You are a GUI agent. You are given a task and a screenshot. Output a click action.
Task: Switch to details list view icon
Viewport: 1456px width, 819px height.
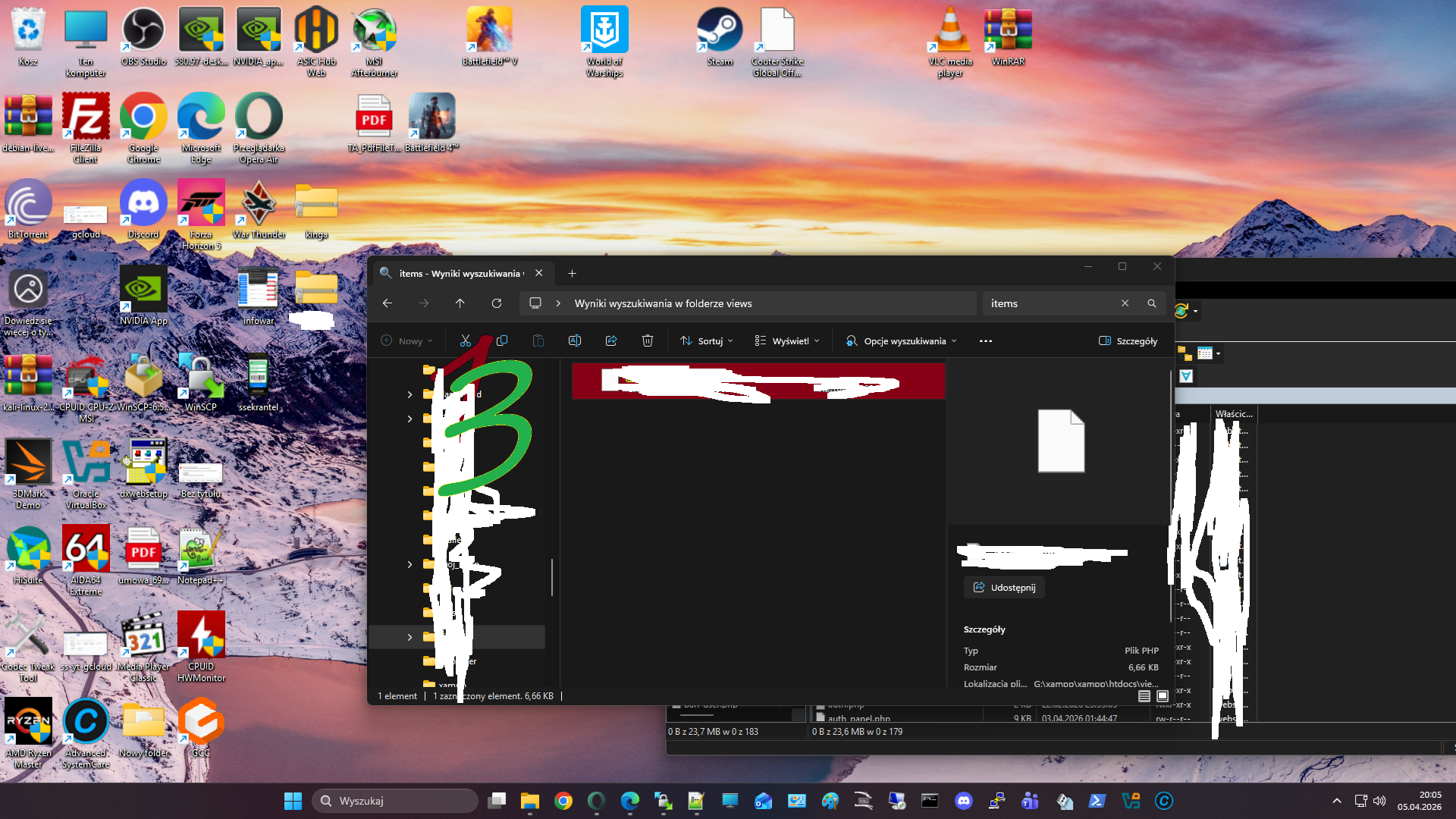coord(1144,696)
